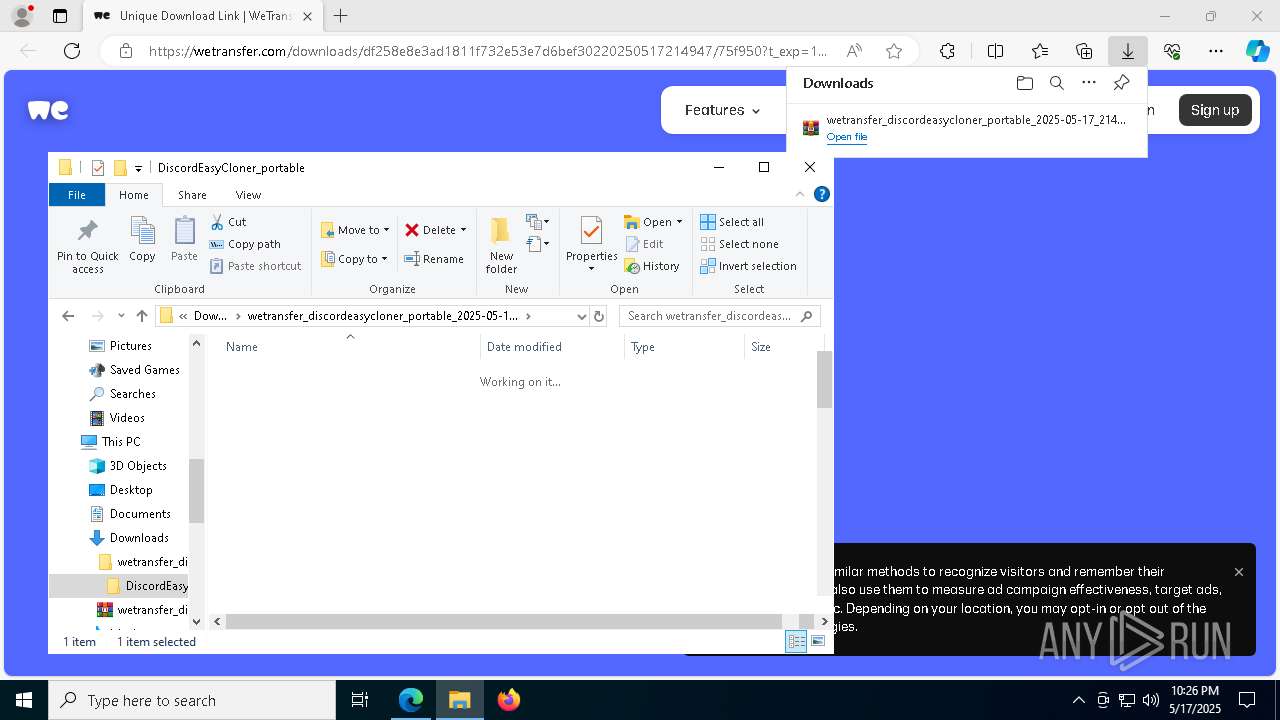Image resolution: width=1280 pixels, height=720 pixels.
Task: Click Rename in Organize group
Action: click(x=433, y=259)
